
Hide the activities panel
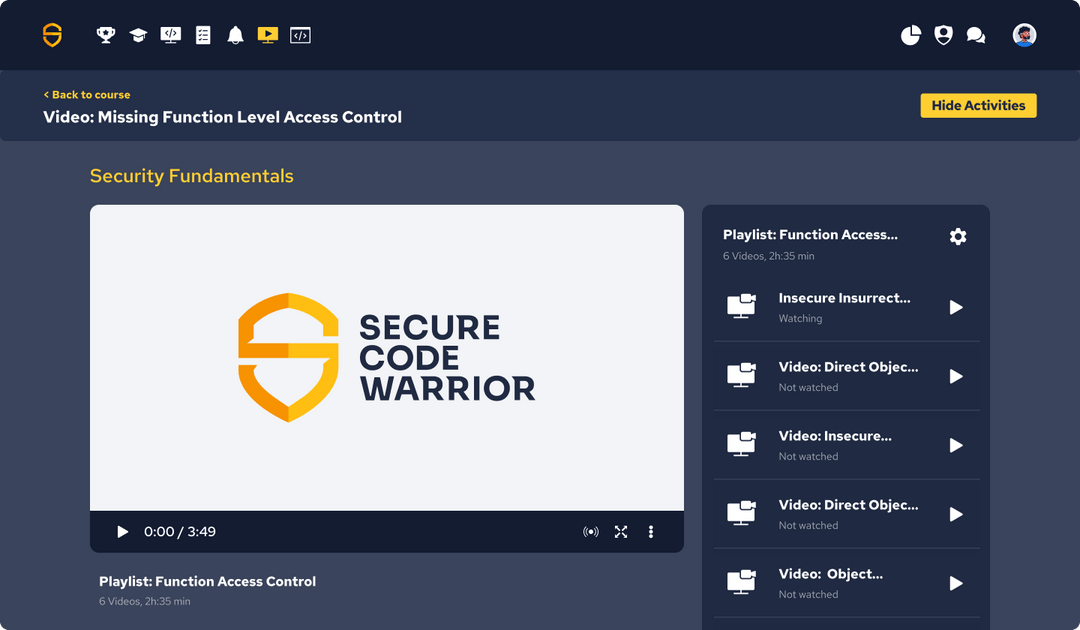point(978,105)
